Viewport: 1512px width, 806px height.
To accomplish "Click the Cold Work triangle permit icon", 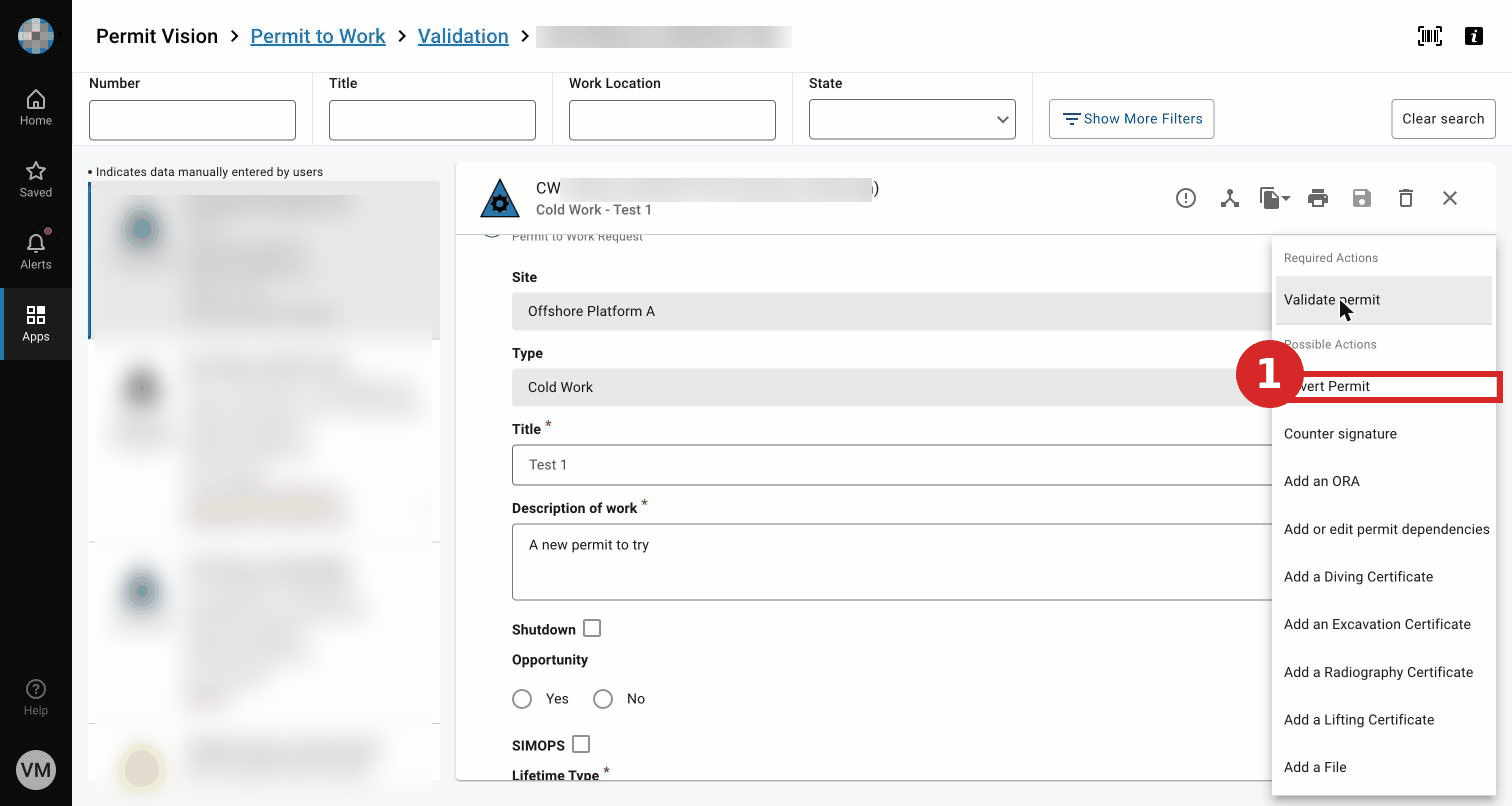I will (x=500, y=198).
